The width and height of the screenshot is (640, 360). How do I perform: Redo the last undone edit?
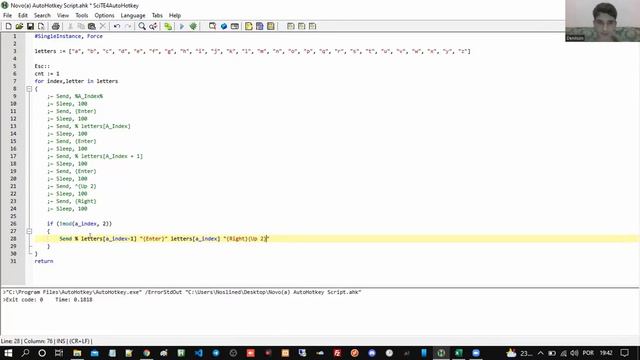pyautogui.click(x=128, y=27)
